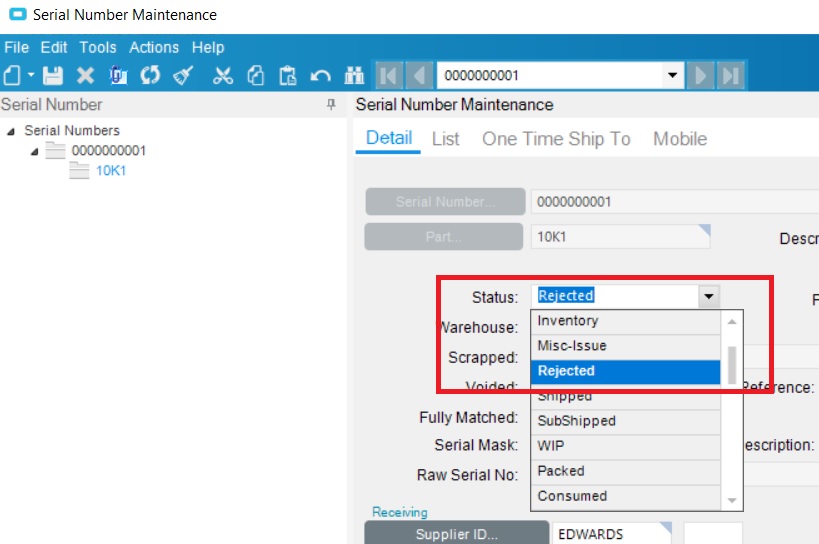Collapse the 0000000001 tree node
The width and height of the screenshot is (819, 544).
(x=34, y=151)
